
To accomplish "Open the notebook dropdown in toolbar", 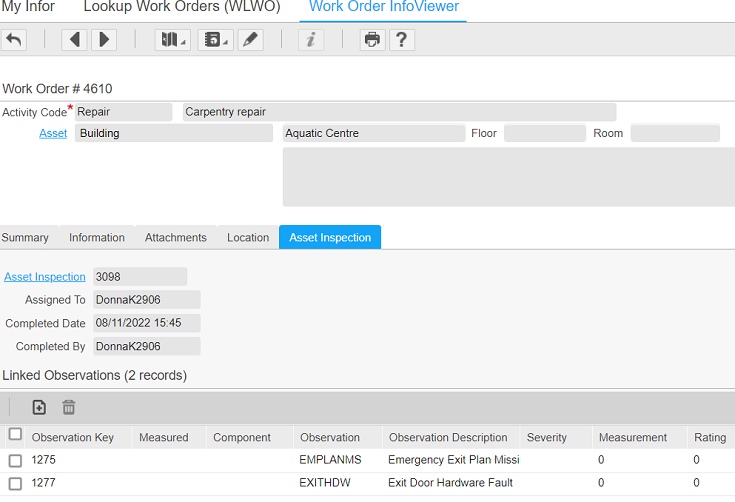I will coord(214,40).
